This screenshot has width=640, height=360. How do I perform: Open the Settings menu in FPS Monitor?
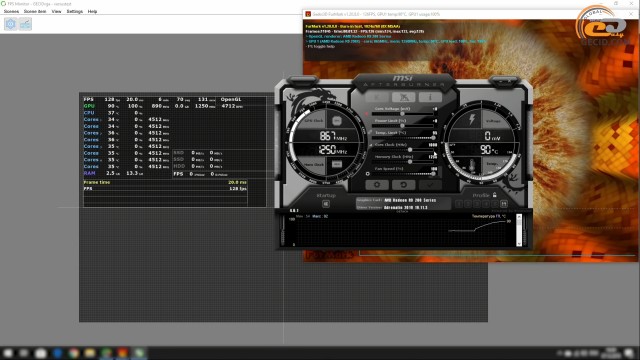[75, 11]
